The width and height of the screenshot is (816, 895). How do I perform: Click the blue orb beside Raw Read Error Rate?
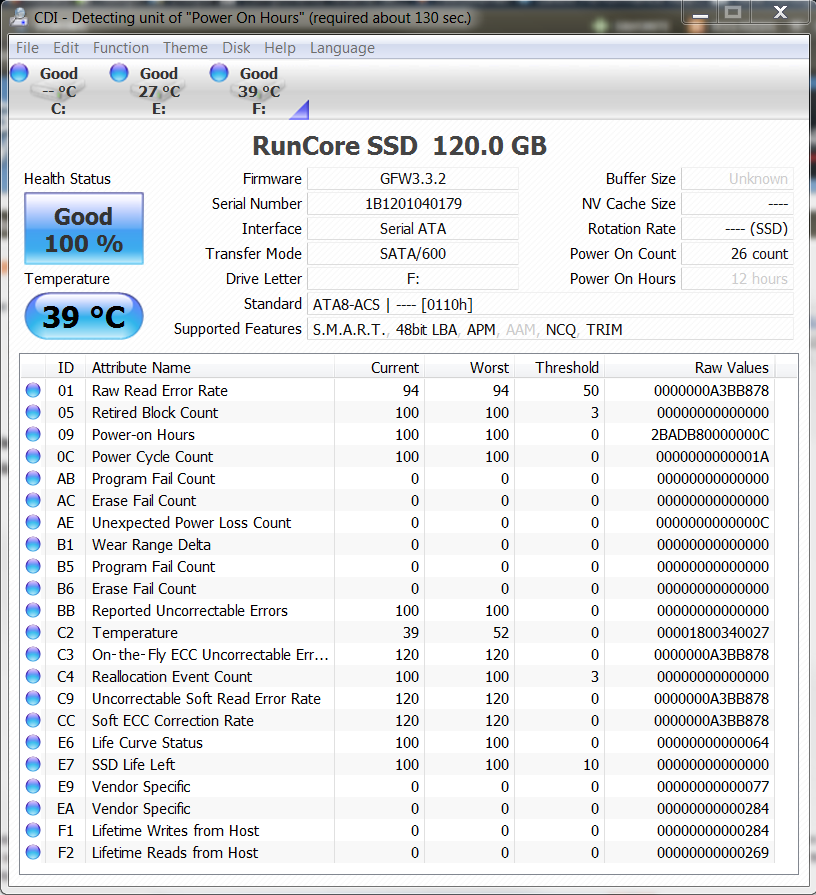coord(33,391)
